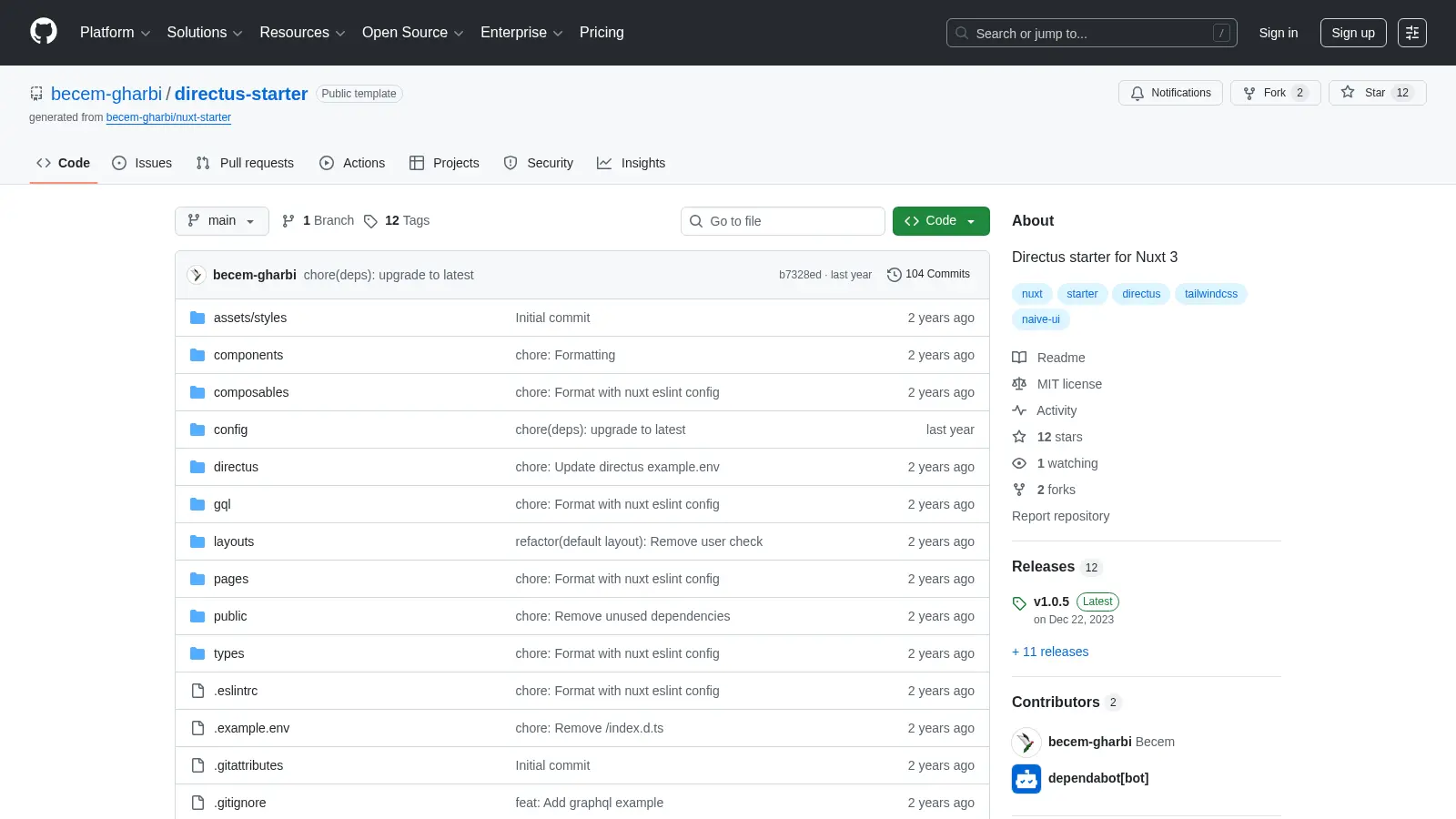
Task: Open the Pricing link
Action: click(x=602, y=33)
